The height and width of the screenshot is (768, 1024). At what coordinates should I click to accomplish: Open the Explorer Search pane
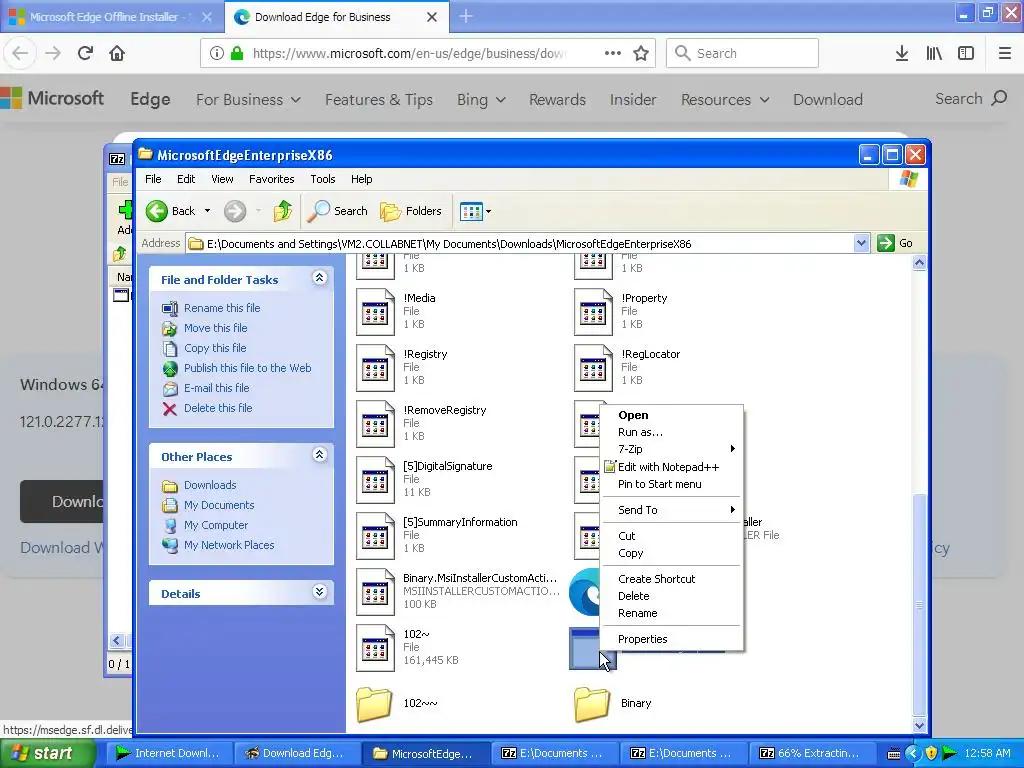tap(338, 211)
